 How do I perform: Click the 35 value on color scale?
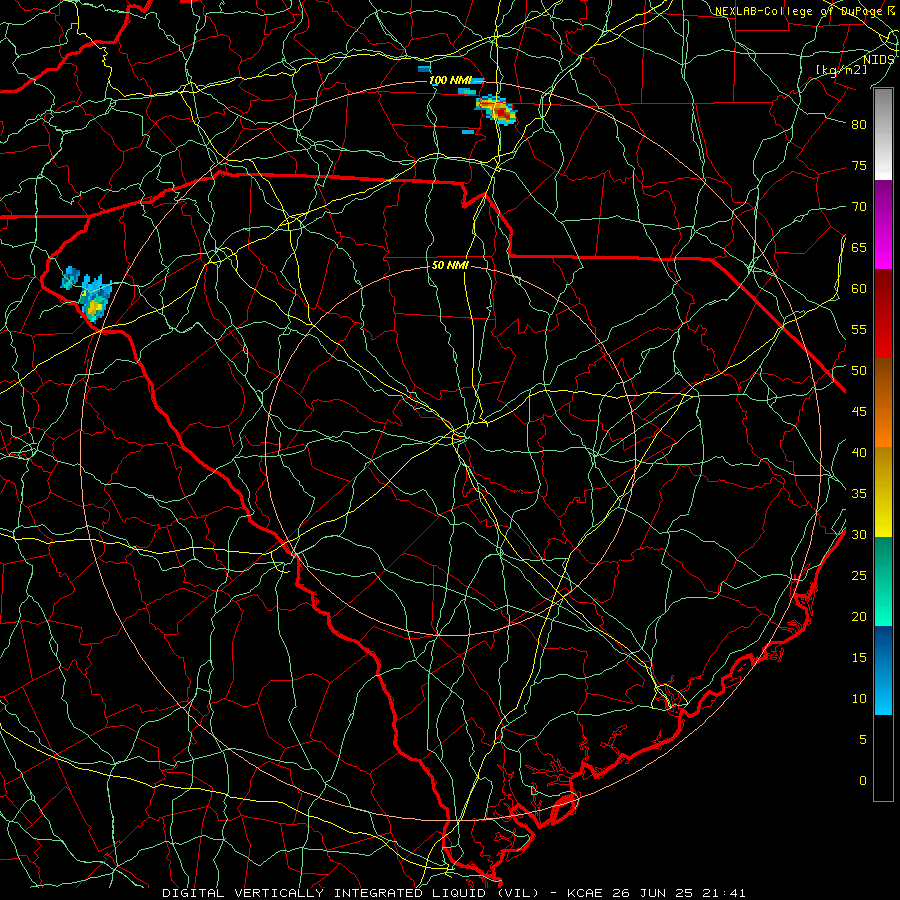[859, 494]
